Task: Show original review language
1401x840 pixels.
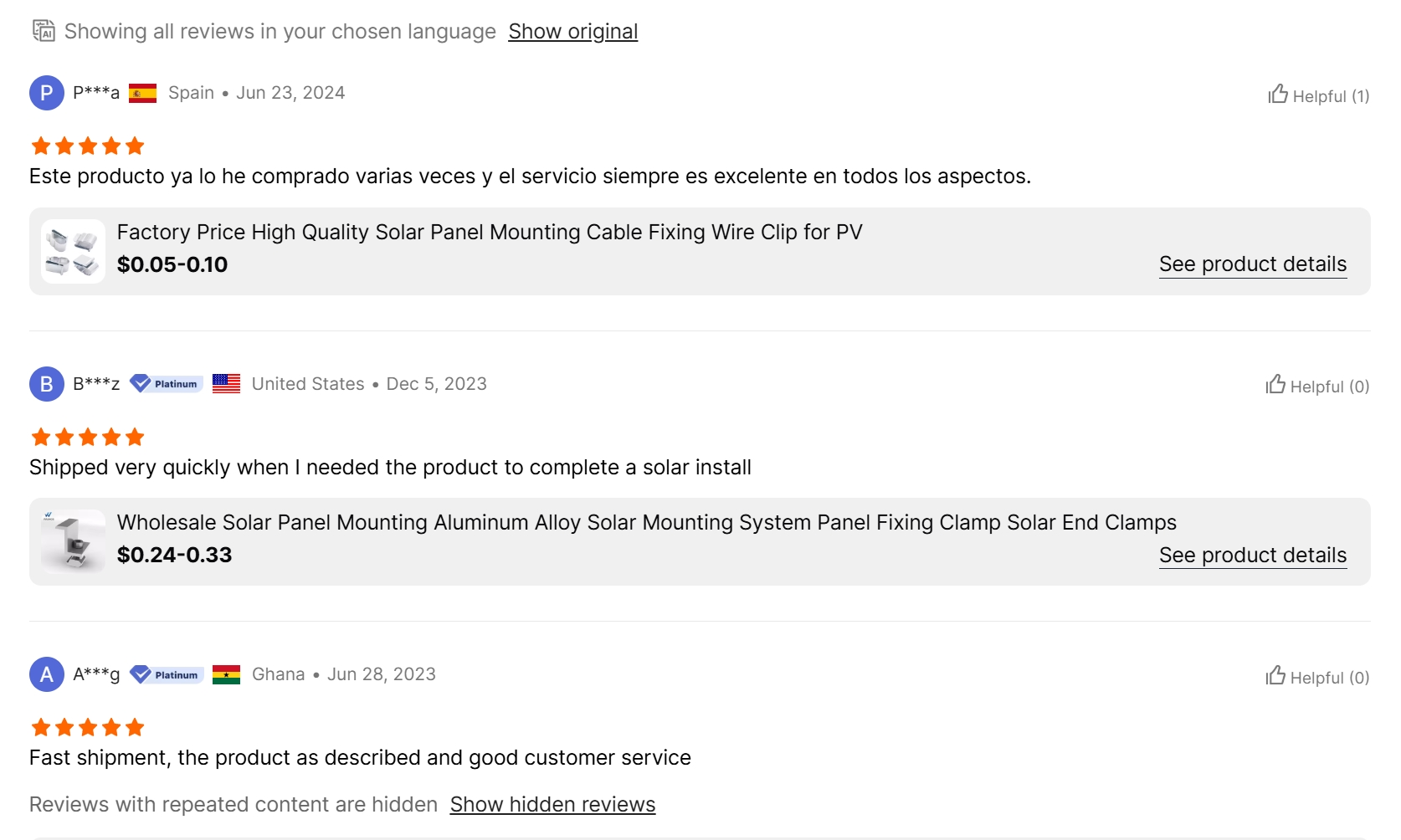Action: [572, 31]
